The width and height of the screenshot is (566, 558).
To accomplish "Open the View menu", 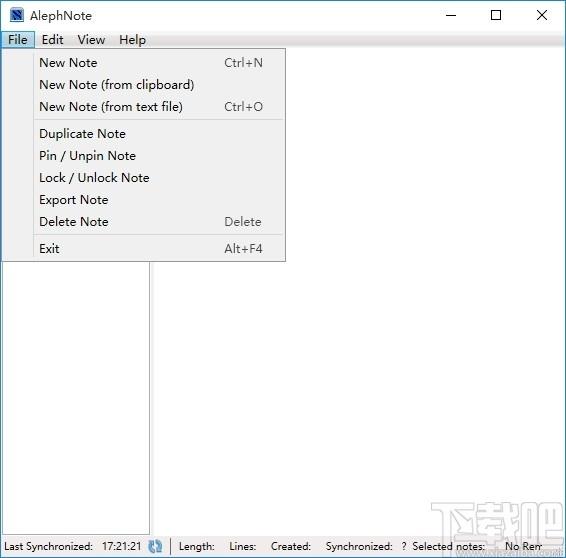I will click(x=91, y=39).
